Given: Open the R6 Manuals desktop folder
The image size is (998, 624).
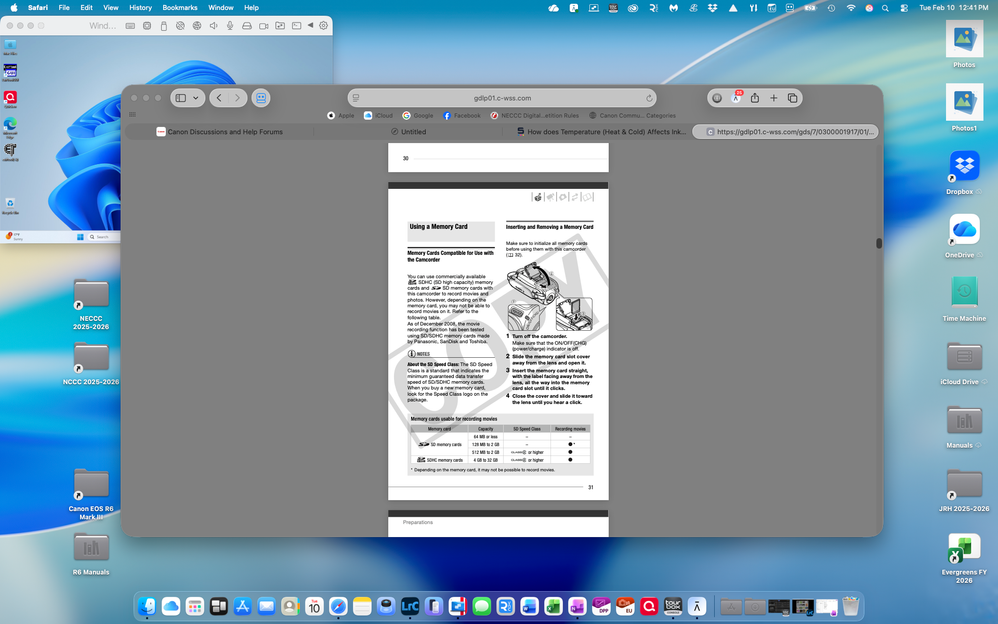Looking at the screenshot, I should click(x=91, y=548).
